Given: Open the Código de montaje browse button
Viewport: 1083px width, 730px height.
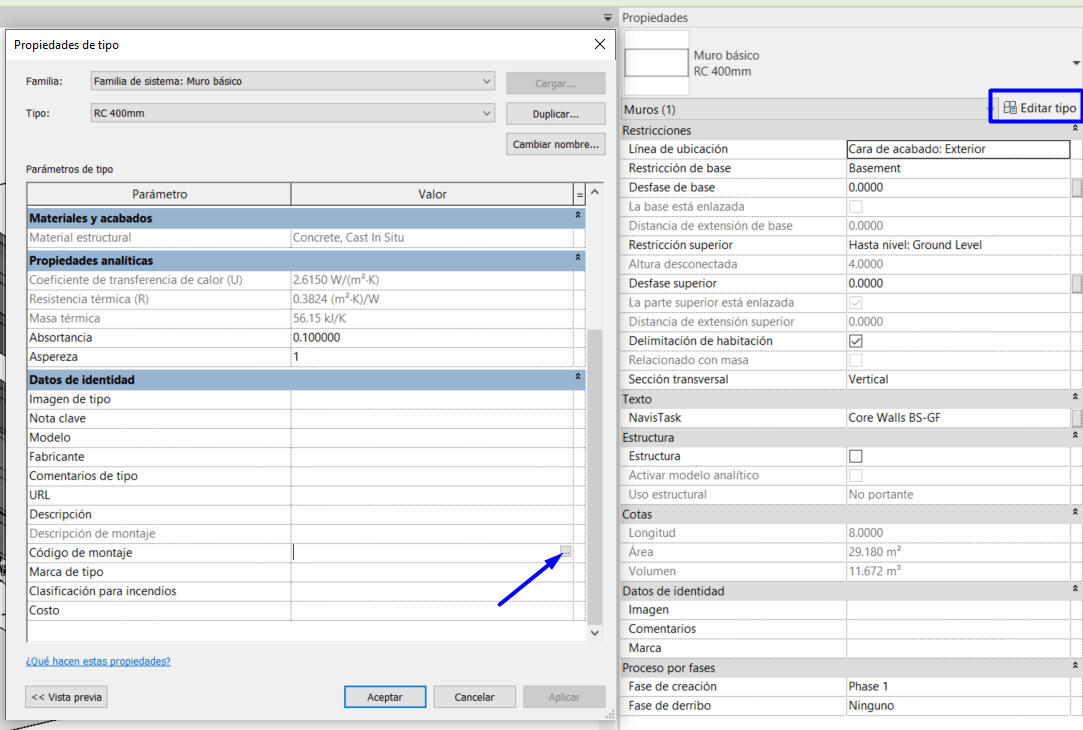Looking at the screenshot, I should tap(566, 551).
